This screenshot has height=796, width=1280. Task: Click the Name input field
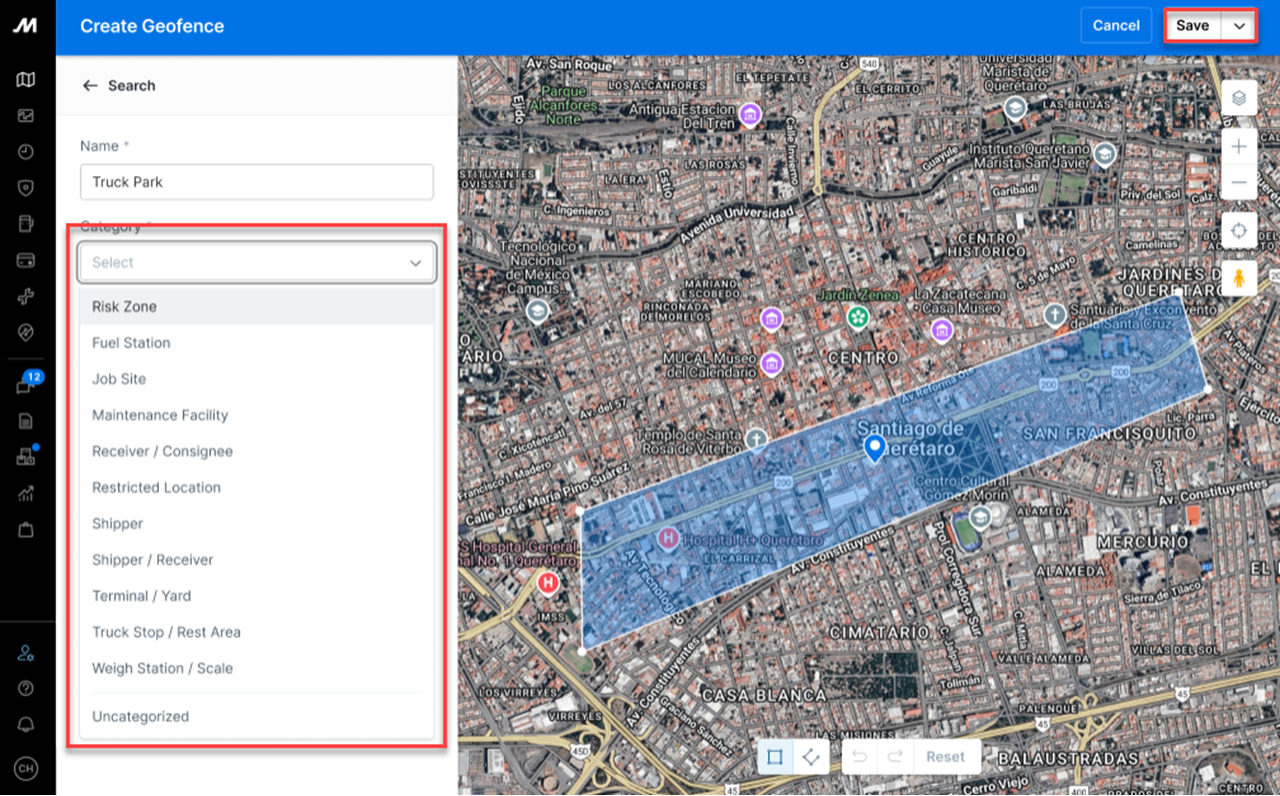coord(257,182)
